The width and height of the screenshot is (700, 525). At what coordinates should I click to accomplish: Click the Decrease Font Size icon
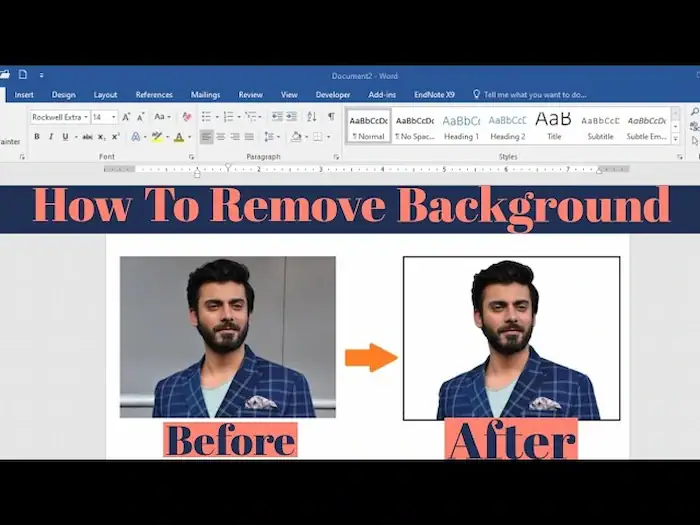click(x=141, y=117)
